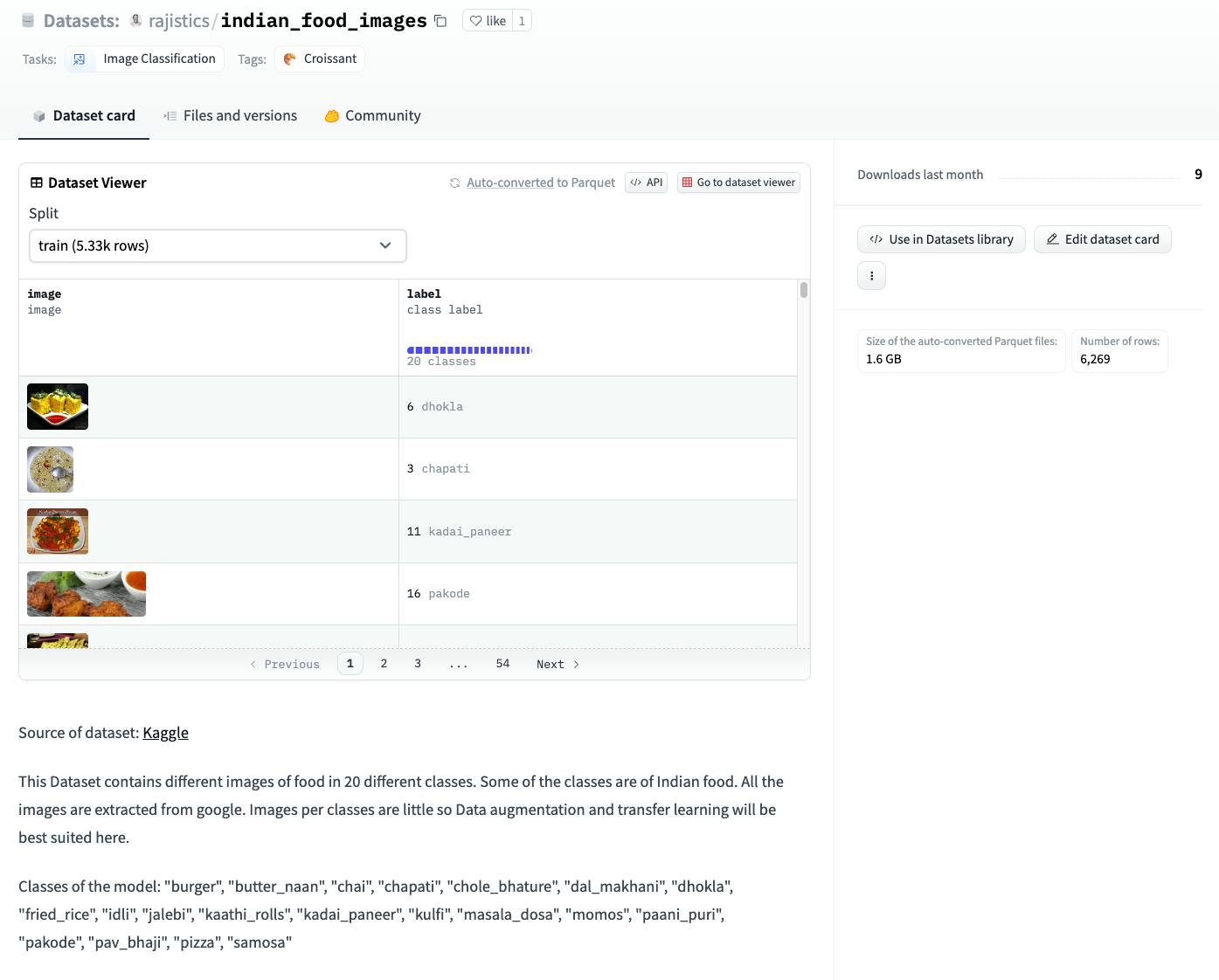Click the datasets stack icon
The image size is (1219, 980).
(28, 21)
